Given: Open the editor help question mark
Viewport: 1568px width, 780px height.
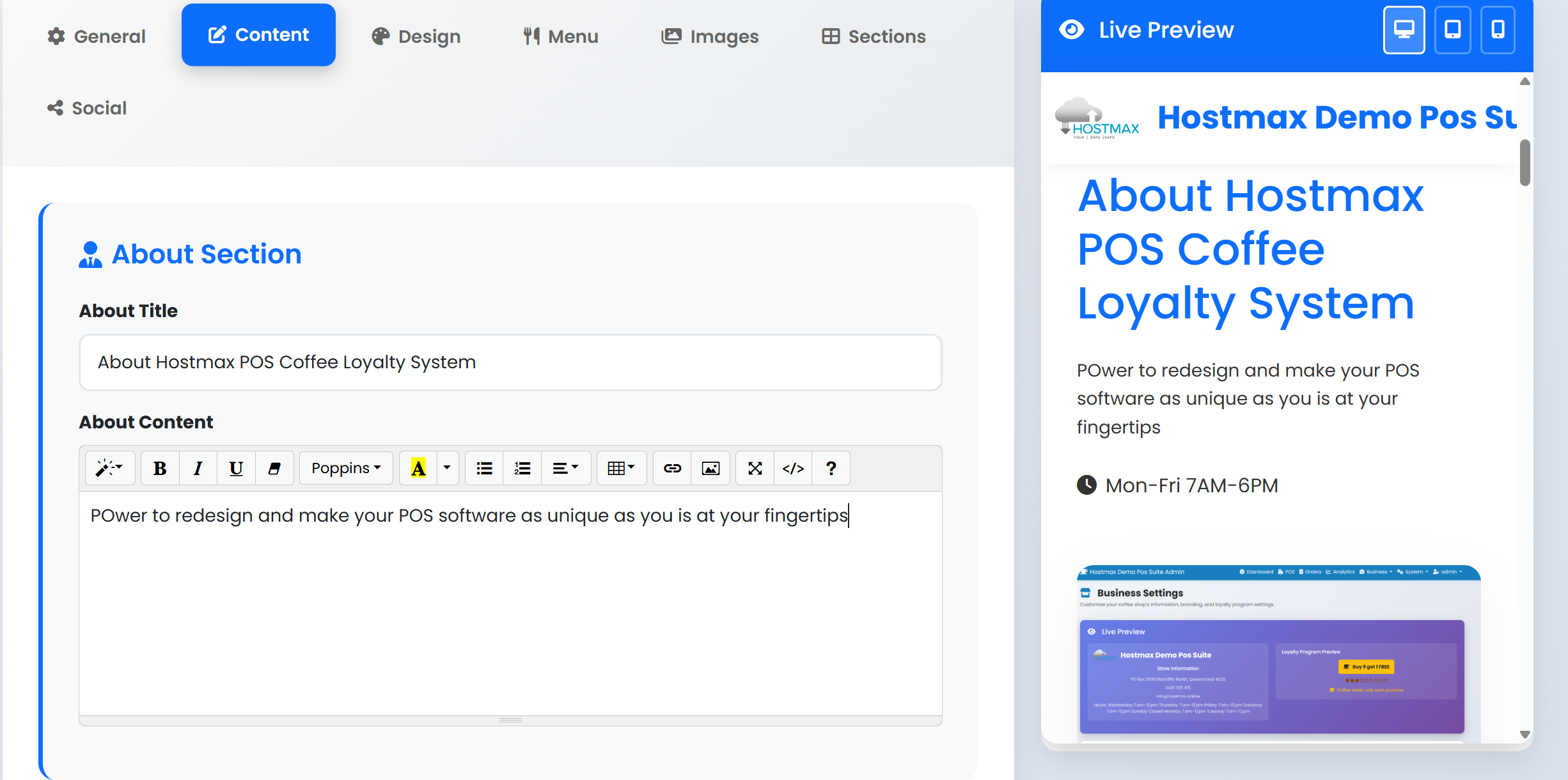Looking at the screenshot, I should (831, 469).
